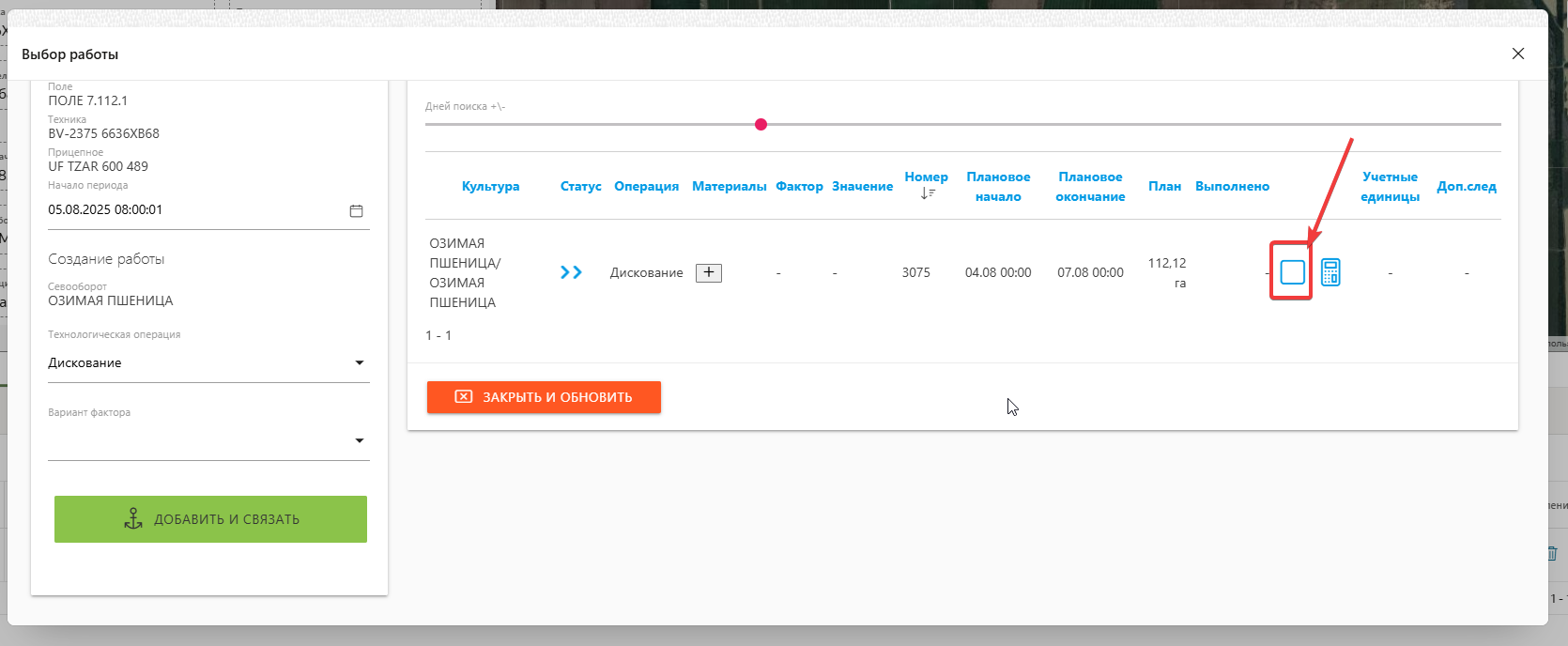This screenshot has height=646, width=1568.
Task: Click the double-chevron status icon
Action: pyautogui.click(x=571, y=272)
